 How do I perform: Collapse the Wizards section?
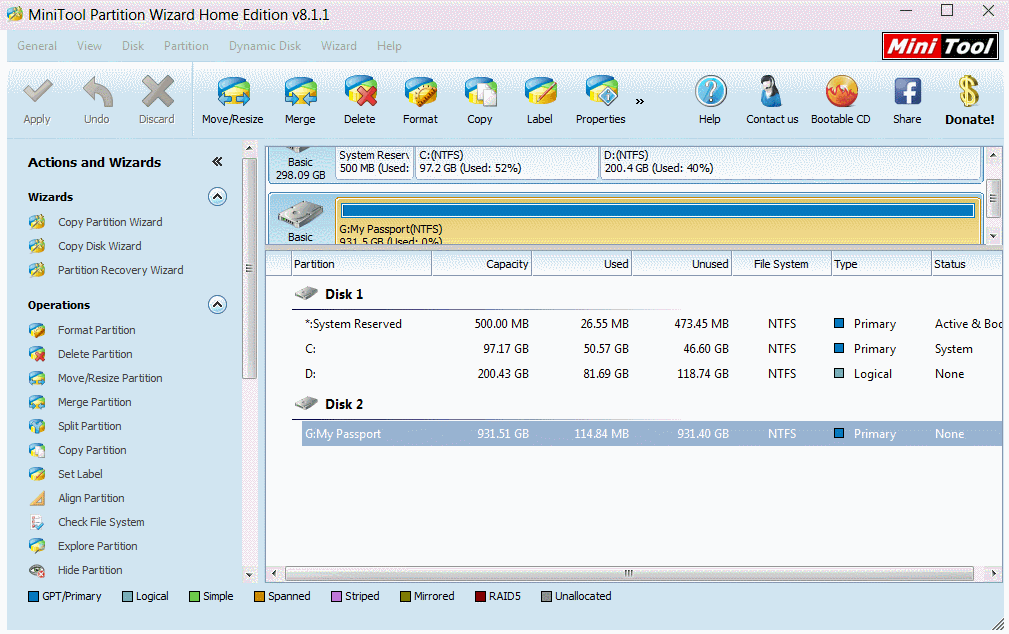click(x=217, y=197)
